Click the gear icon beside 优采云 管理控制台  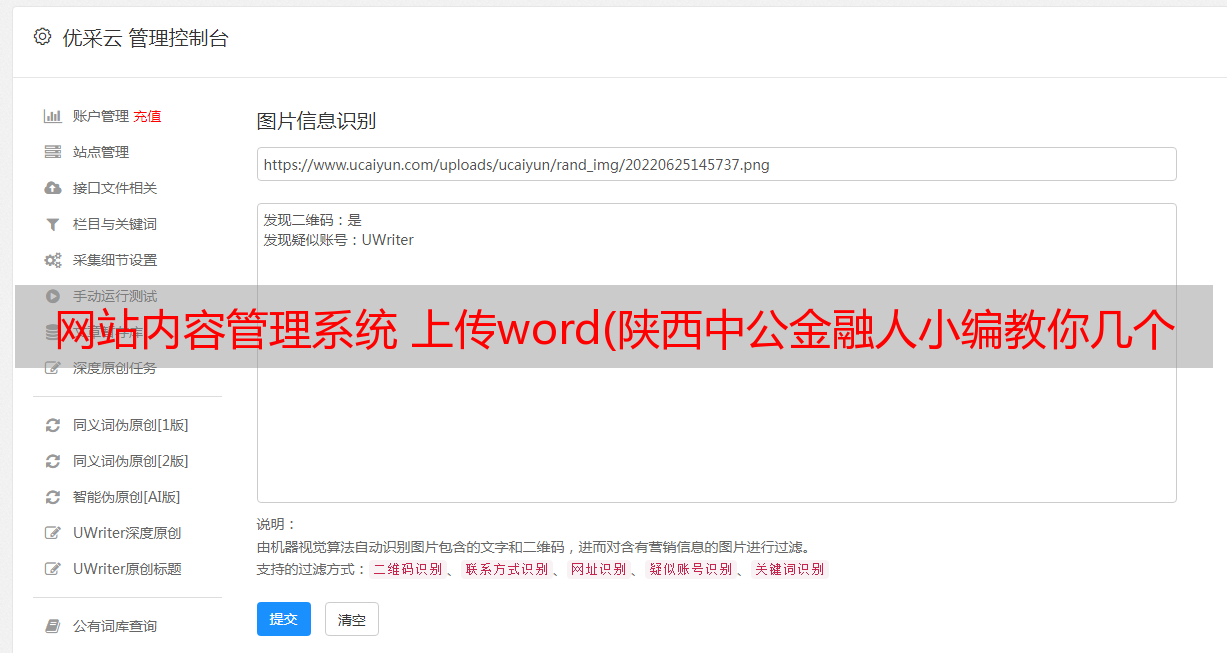(x=42, y=37)
